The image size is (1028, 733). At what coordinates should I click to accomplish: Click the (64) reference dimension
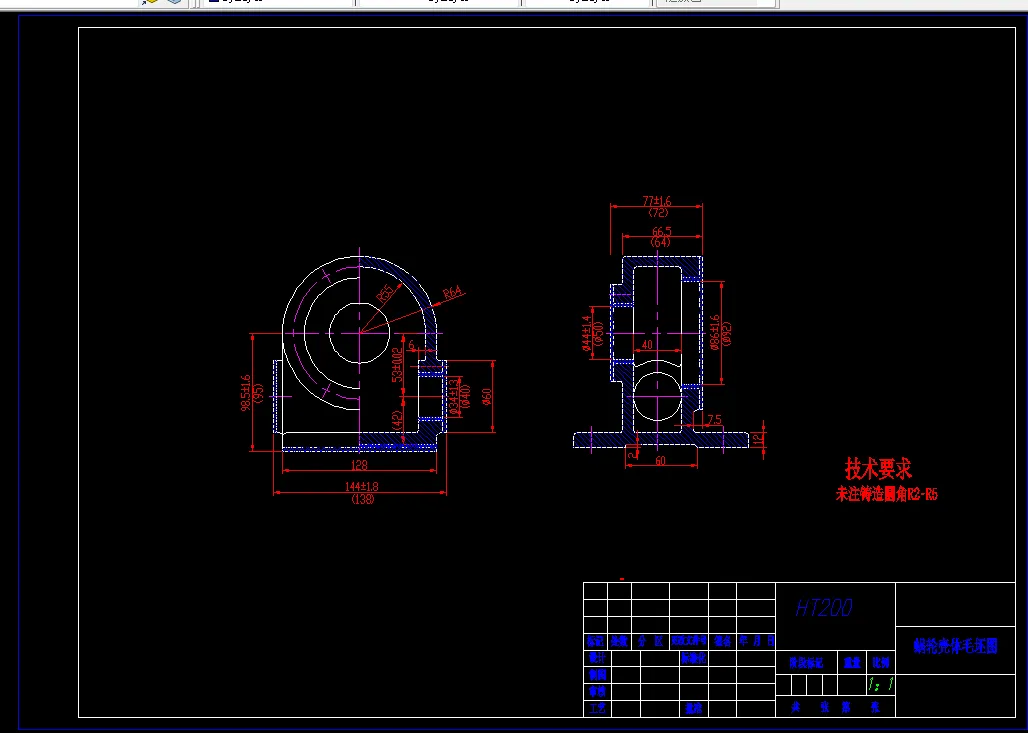click(660, 242)
